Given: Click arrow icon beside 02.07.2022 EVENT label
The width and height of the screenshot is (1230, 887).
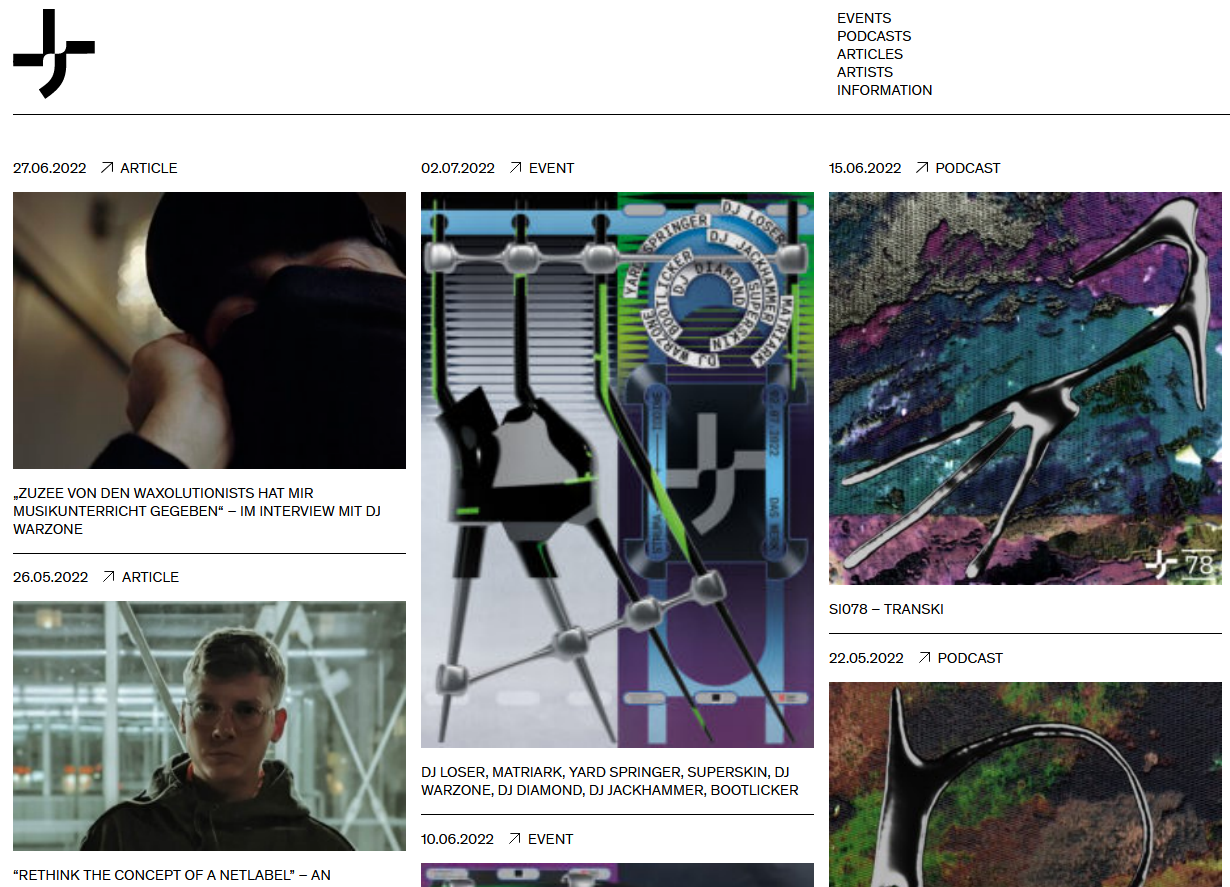Looking at the screenshot, I should pos(516,168).
